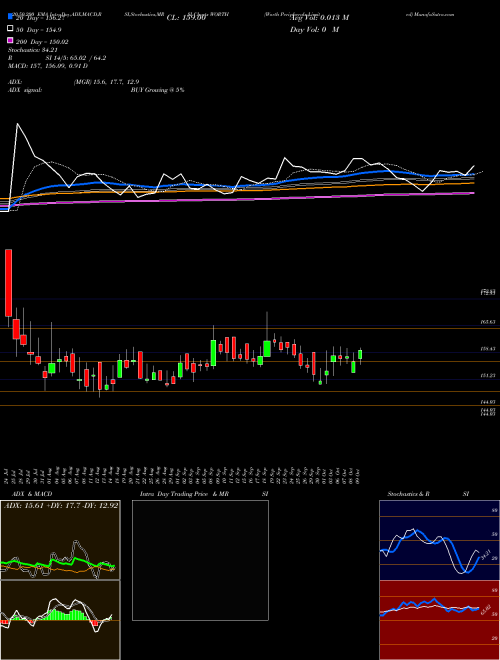Click the 'CL: 159.00' closing price label
This screenshot has height=660, width=500.
pos(186,18)
